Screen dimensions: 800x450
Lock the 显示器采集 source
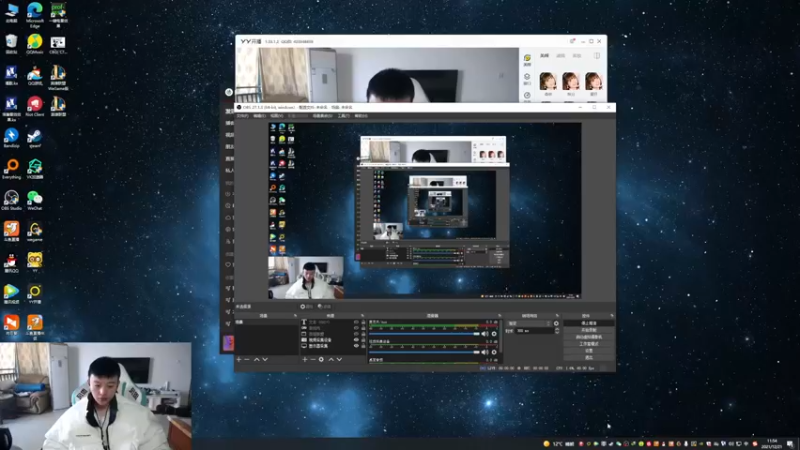tap(363, 346)
